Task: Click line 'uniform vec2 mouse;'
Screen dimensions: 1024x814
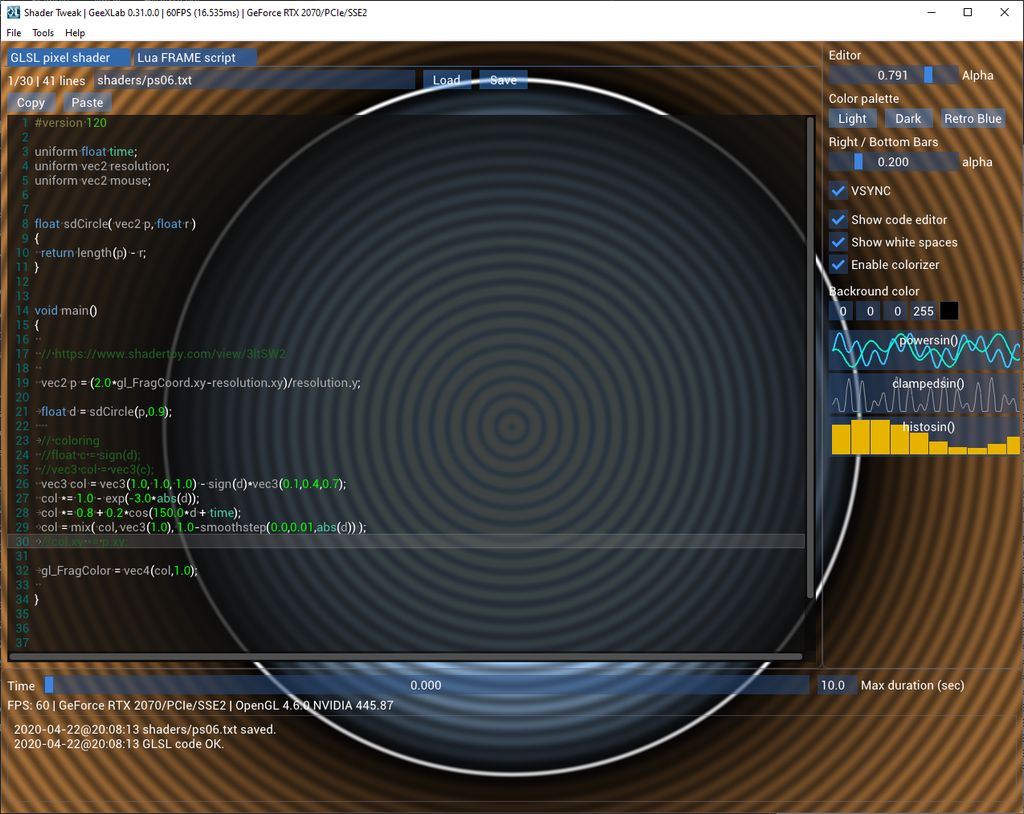Action: 93,180
